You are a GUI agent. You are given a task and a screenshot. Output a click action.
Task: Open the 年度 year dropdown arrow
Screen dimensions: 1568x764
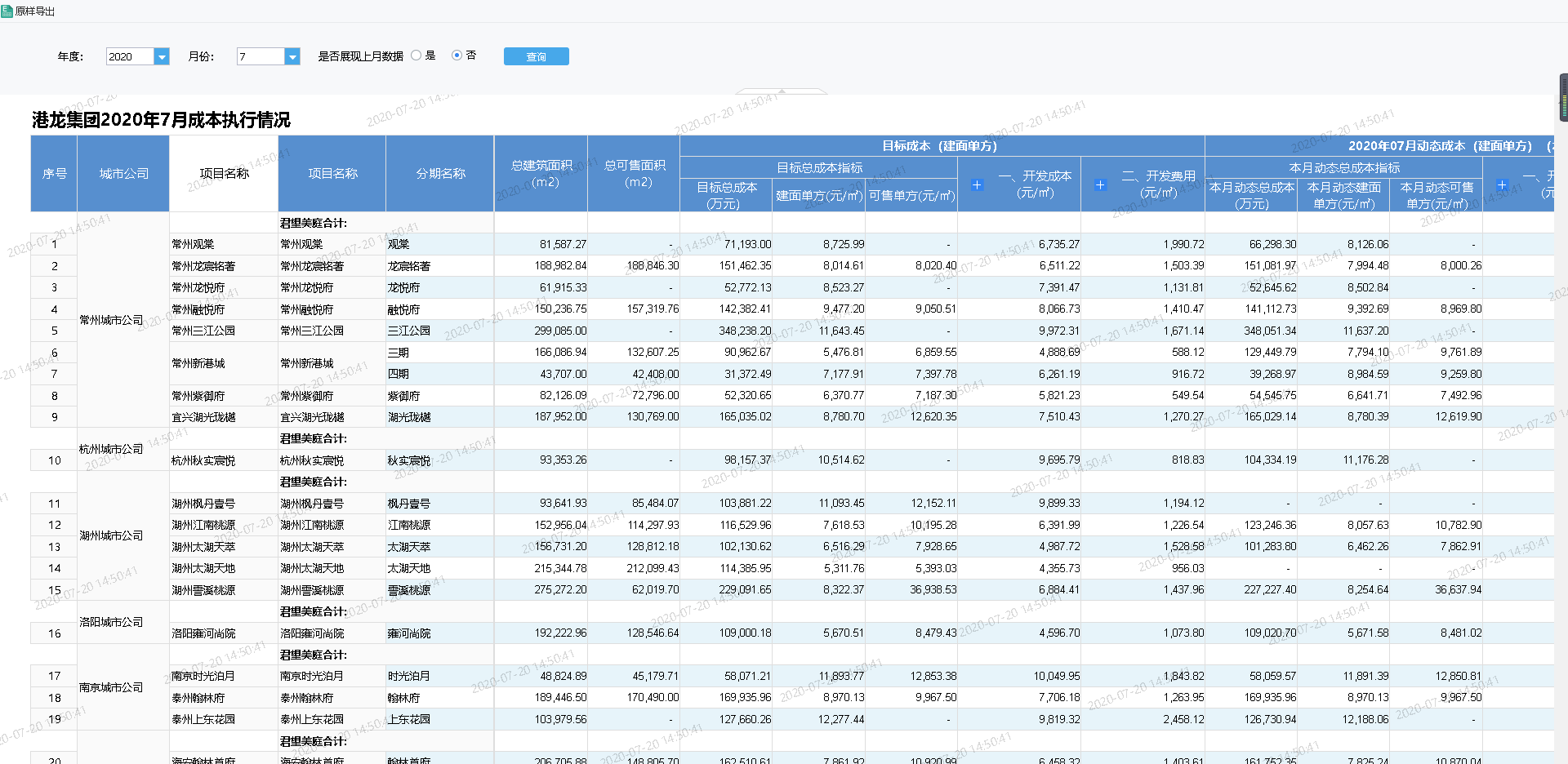[162, 56]
